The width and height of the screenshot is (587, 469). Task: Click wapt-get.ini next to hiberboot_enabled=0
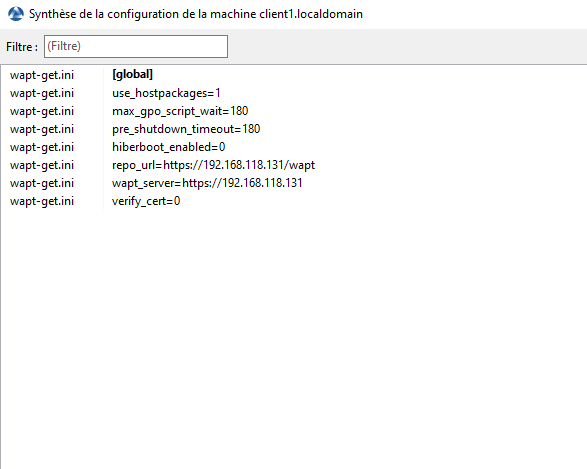tap(42, 147)
